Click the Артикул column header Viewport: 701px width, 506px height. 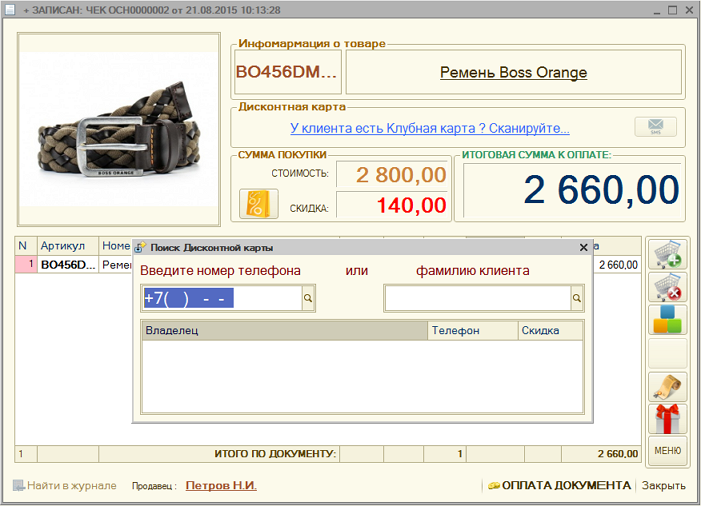(x=68, y=246)
